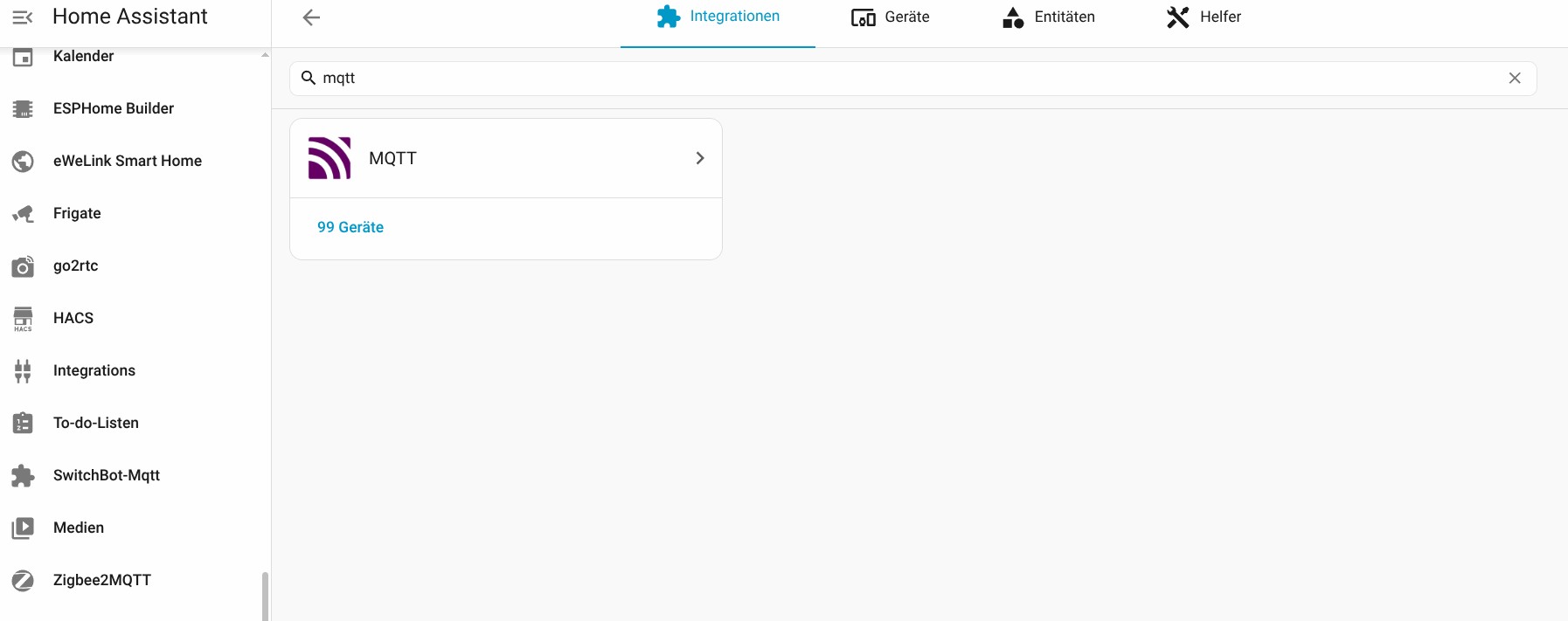This screenshot has height=621, width=1568.
Task: Click the Home Assistant title
Action: [129, 17]
